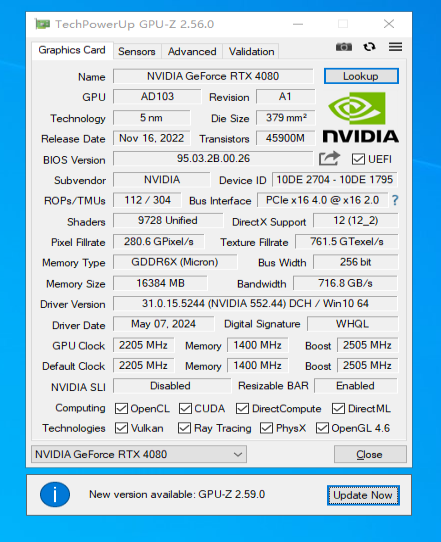Select the Validation tab
The height and width of the screenshot is (542, 441).
[x=251, y=52]
